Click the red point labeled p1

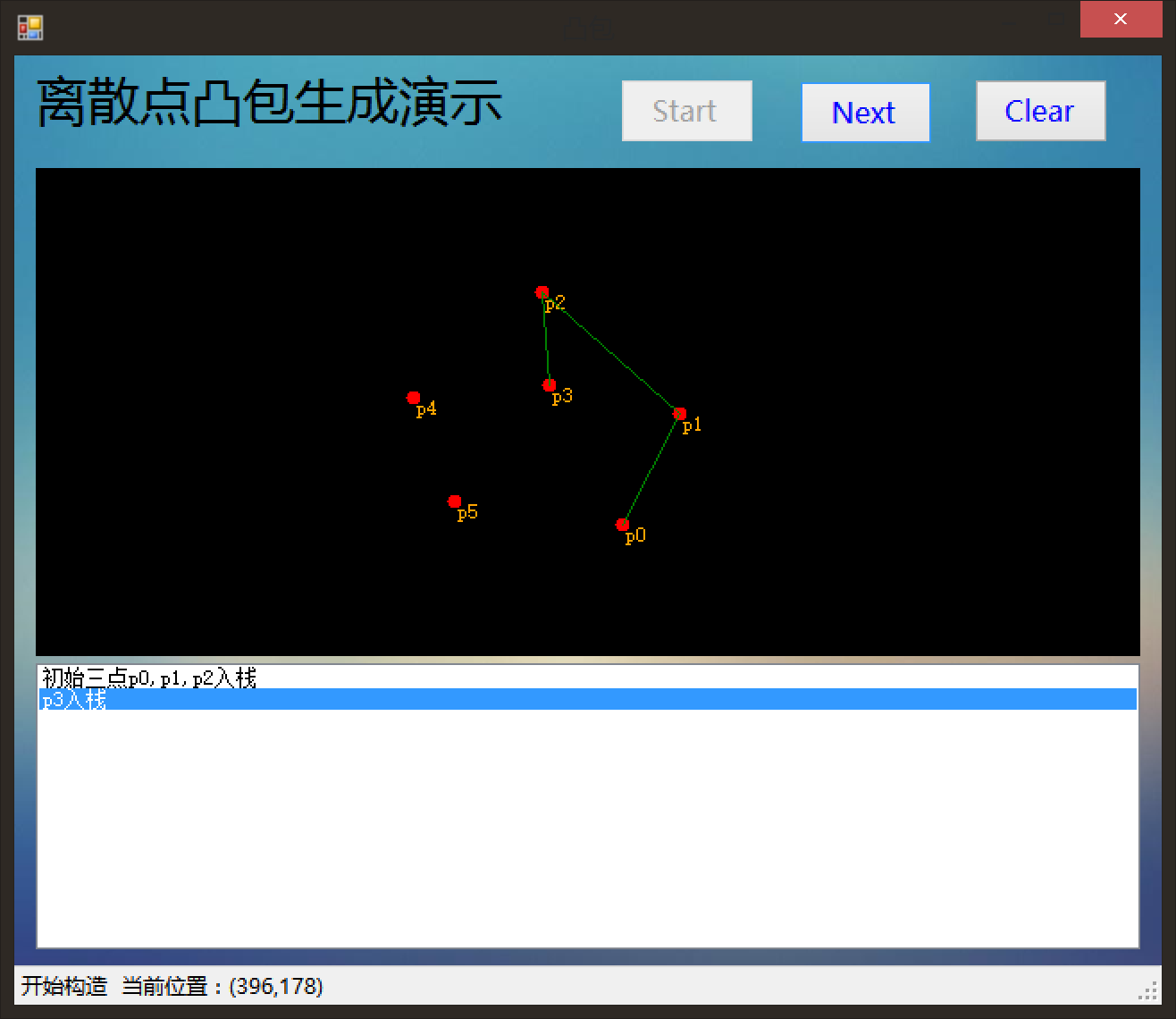click(x=679, y=414)
